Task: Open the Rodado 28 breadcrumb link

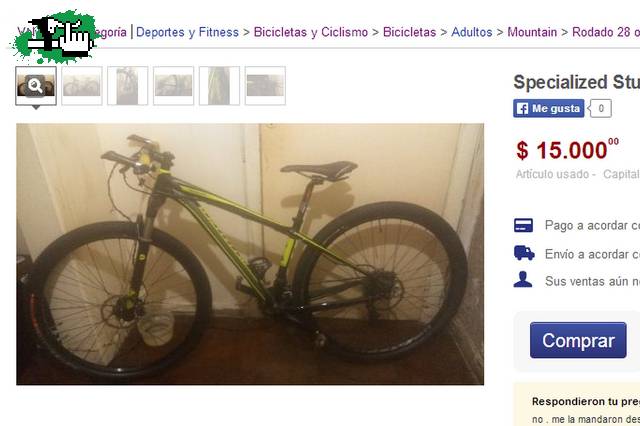Action: [x=606, y=32]
